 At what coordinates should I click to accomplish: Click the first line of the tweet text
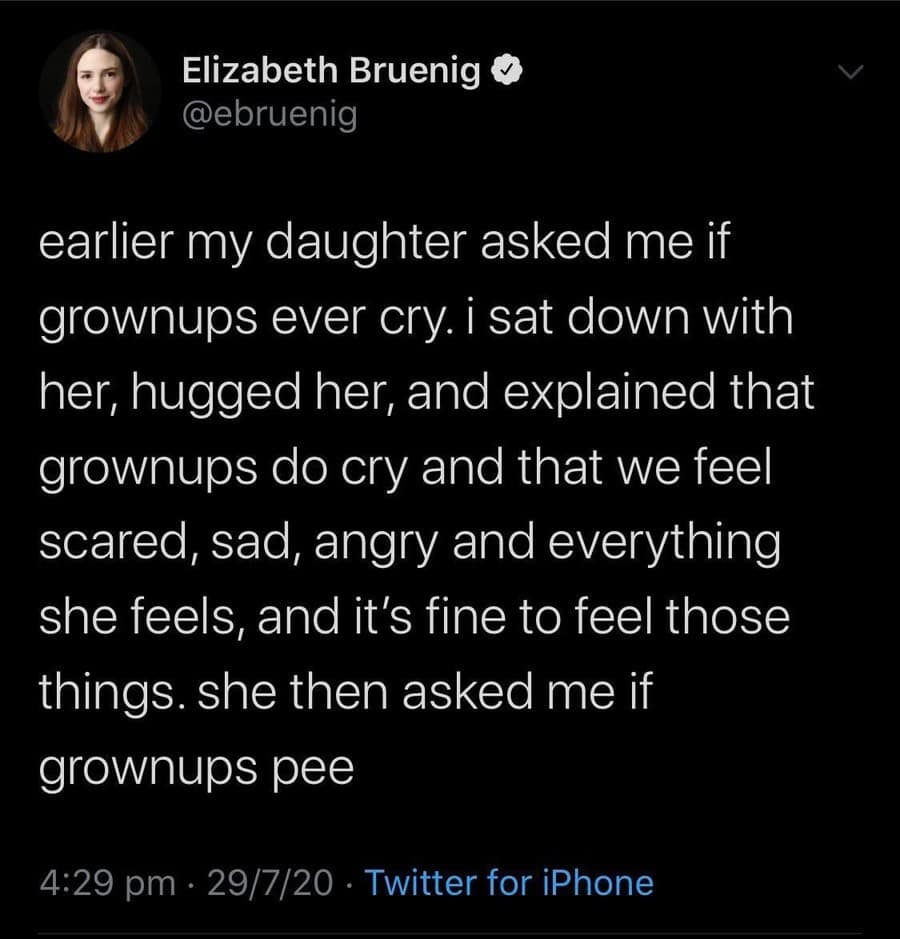[385, 240]
